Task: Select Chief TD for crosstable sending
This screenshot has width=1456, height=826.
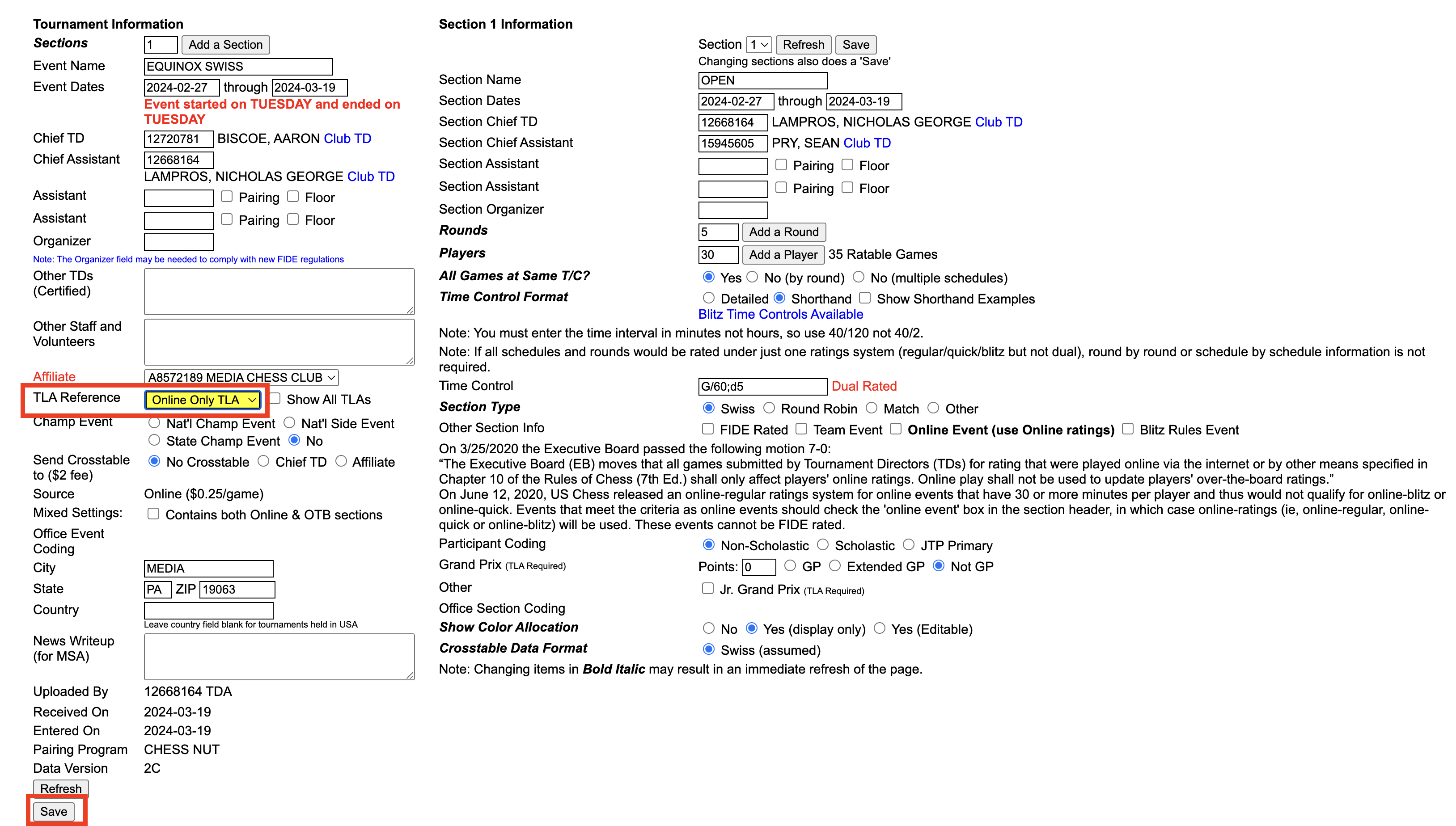Action: (263, 461)
